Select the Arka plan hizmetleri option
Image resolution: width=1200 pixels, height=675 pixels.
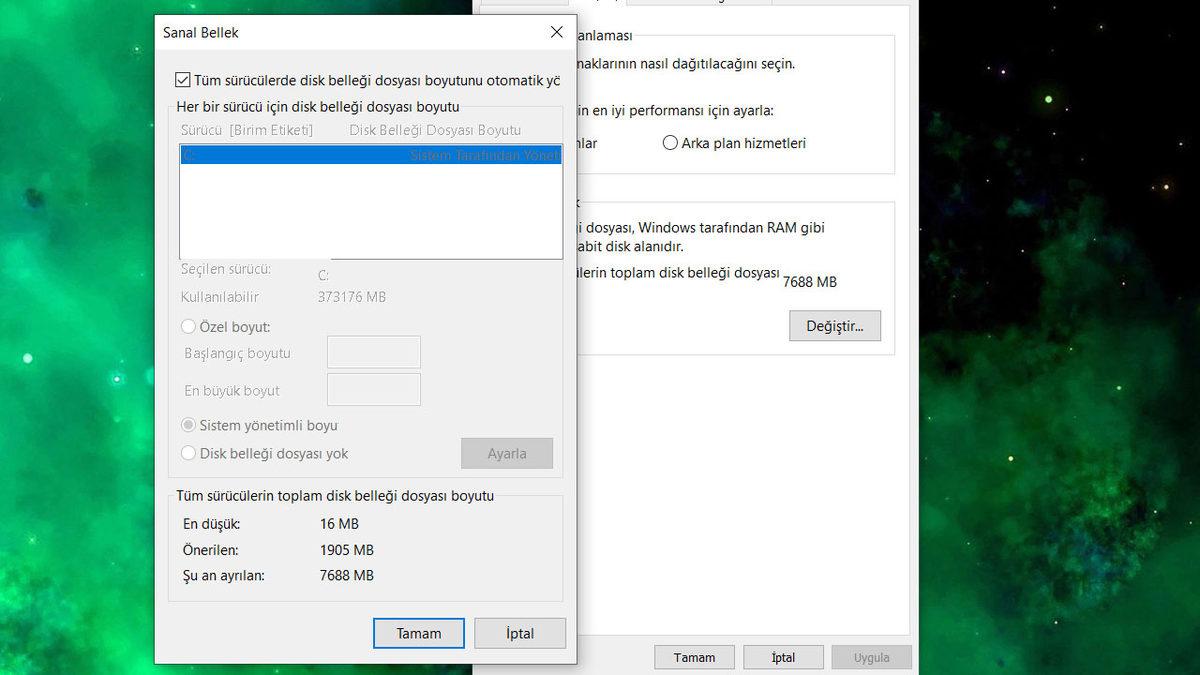670,143
